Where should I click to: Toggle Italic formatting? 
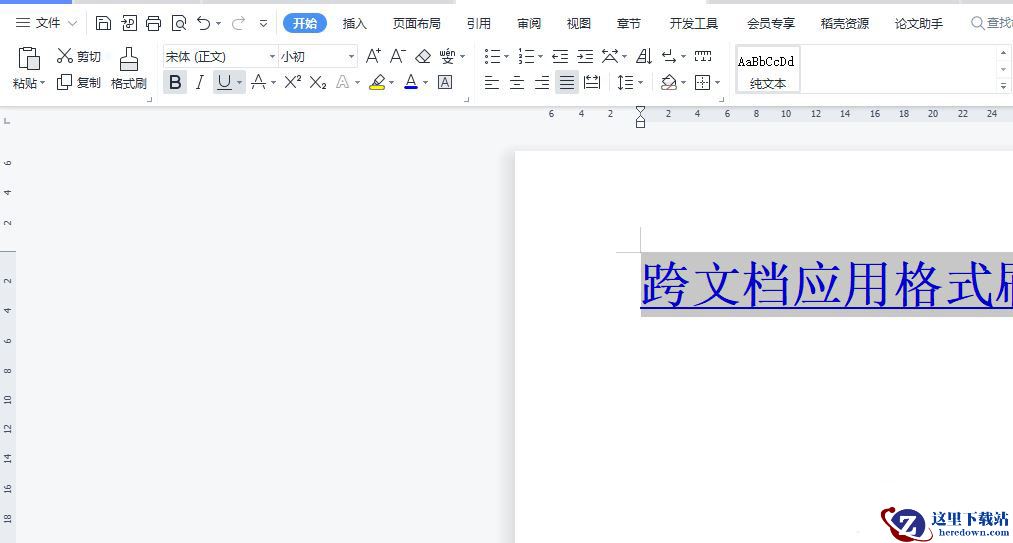point(200,82)
